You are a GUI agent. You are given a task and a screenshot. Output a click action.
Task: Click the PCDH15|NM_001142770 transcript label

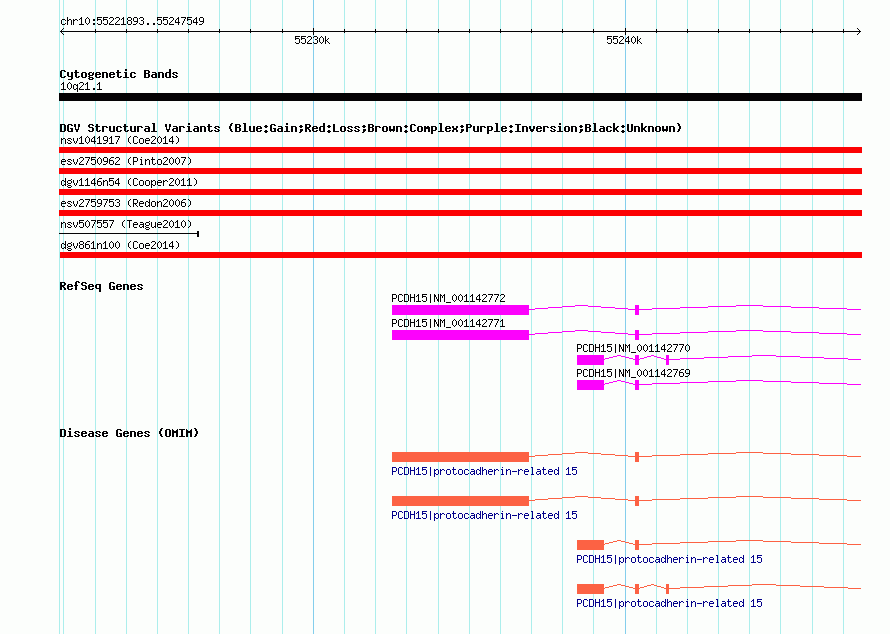[x=633, y=348]
